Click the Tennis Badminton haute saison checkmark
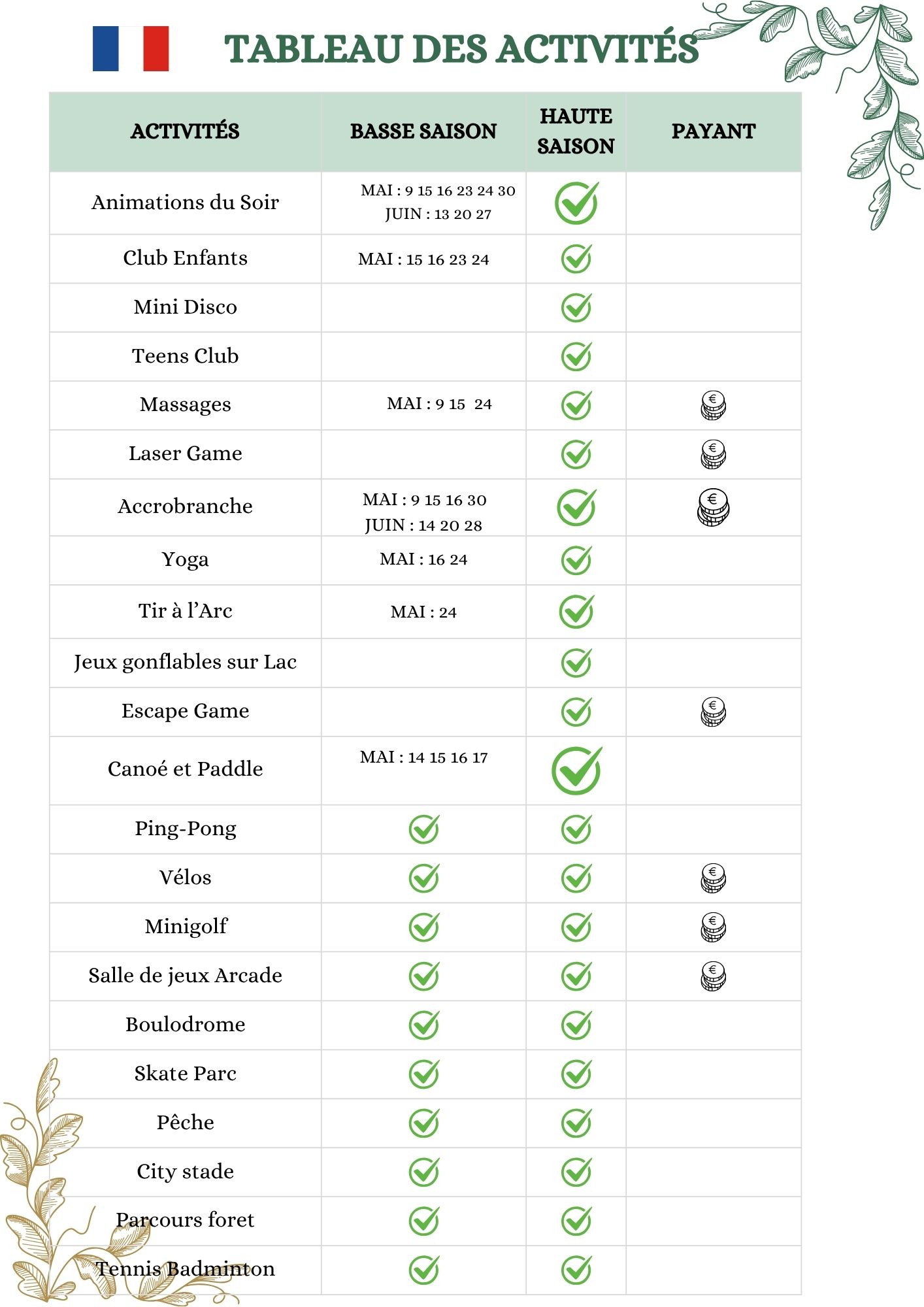The width and height of the screenshot is (924, 1307). coord(576,1270)
